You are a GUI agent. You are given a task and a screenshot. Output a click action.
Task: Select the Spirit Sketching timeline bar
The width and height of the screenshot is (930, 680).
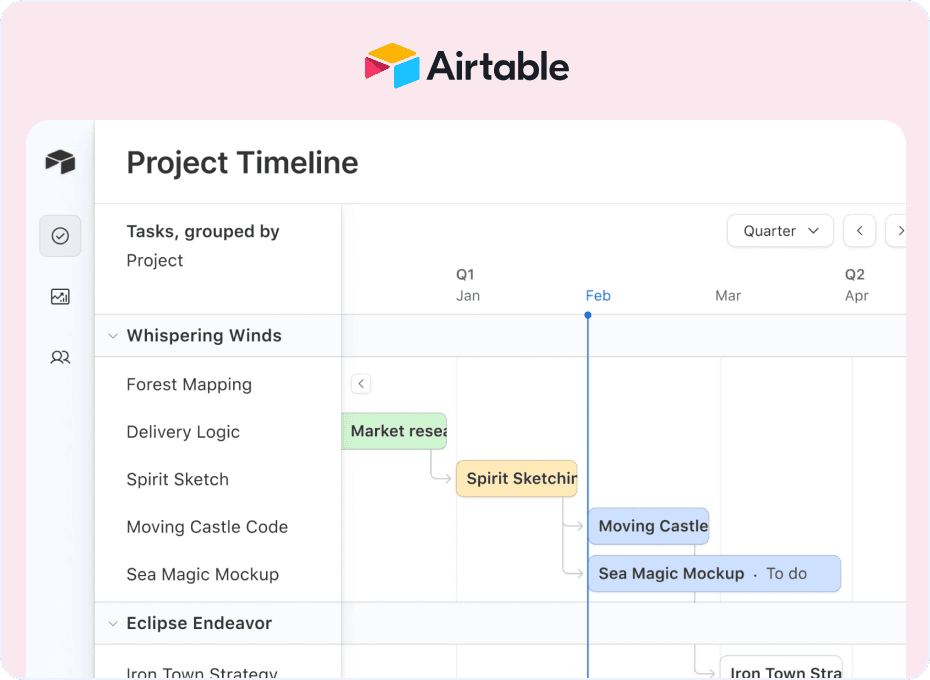517,478
